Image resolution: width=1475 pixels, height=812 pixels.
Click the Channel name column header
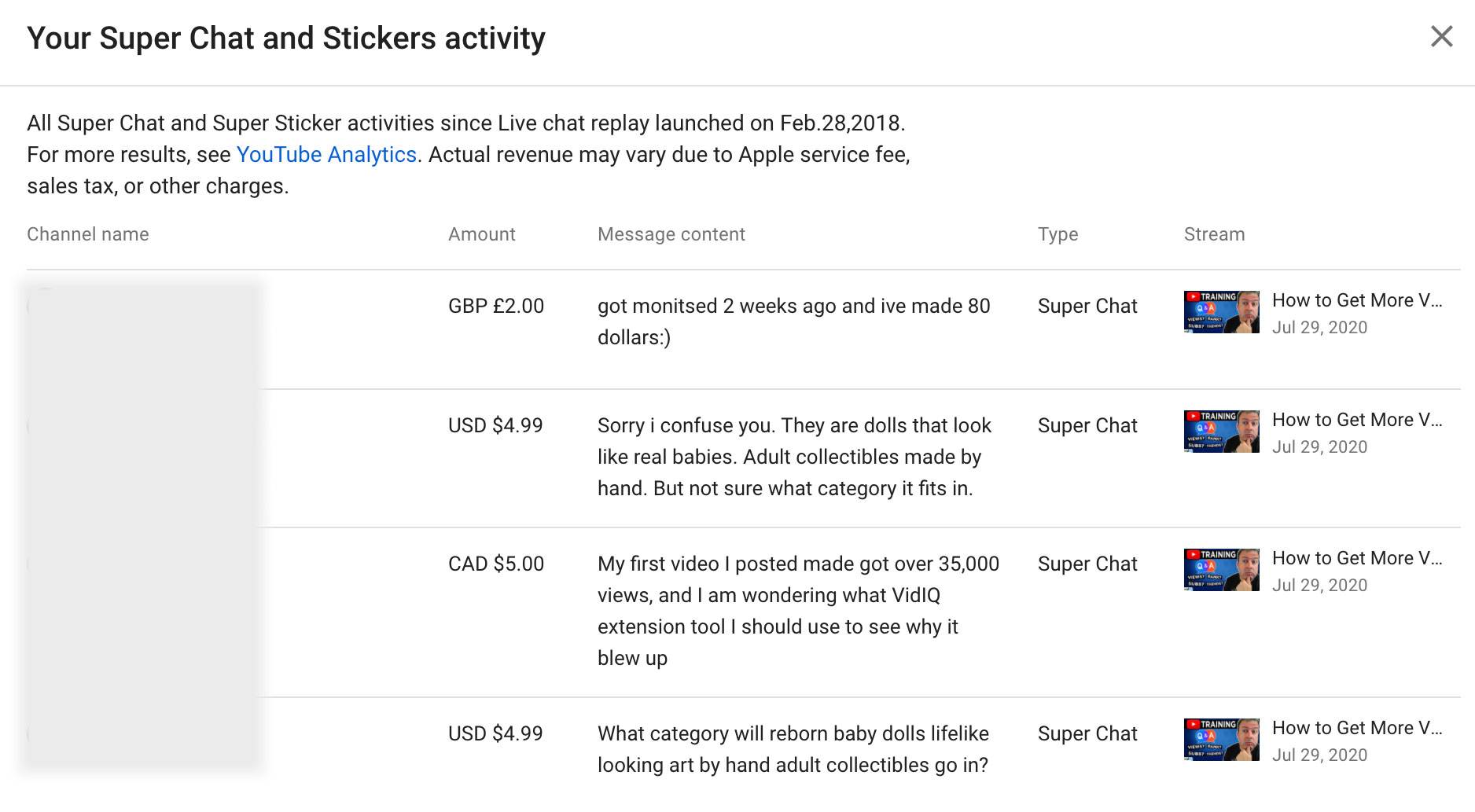[88, 234]
